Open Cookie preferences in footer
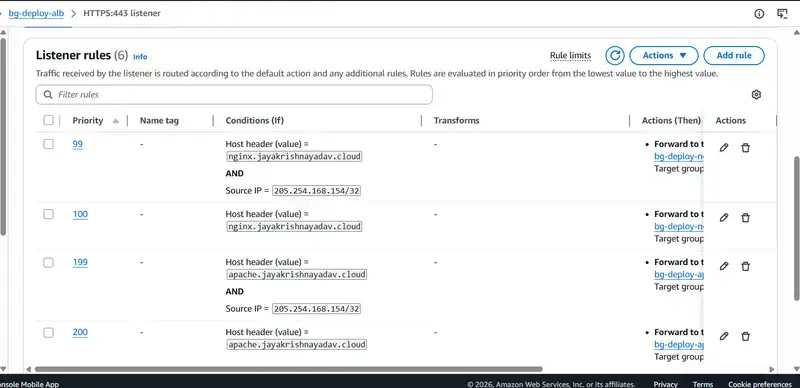This screenshot has width=800, height=388. click(760, 384)
